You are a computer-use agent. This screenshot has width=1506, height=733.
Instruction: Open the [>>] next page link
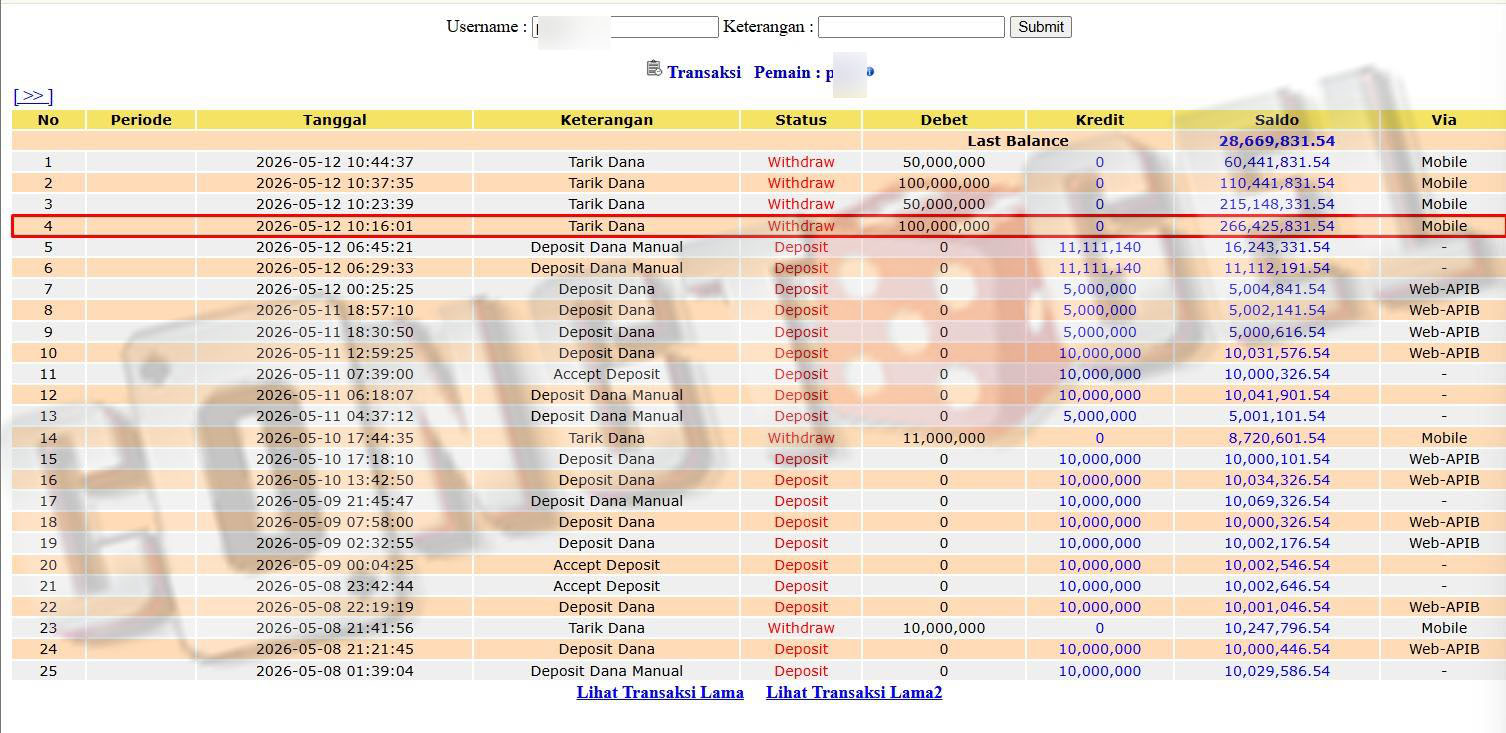tap(33, 96)
